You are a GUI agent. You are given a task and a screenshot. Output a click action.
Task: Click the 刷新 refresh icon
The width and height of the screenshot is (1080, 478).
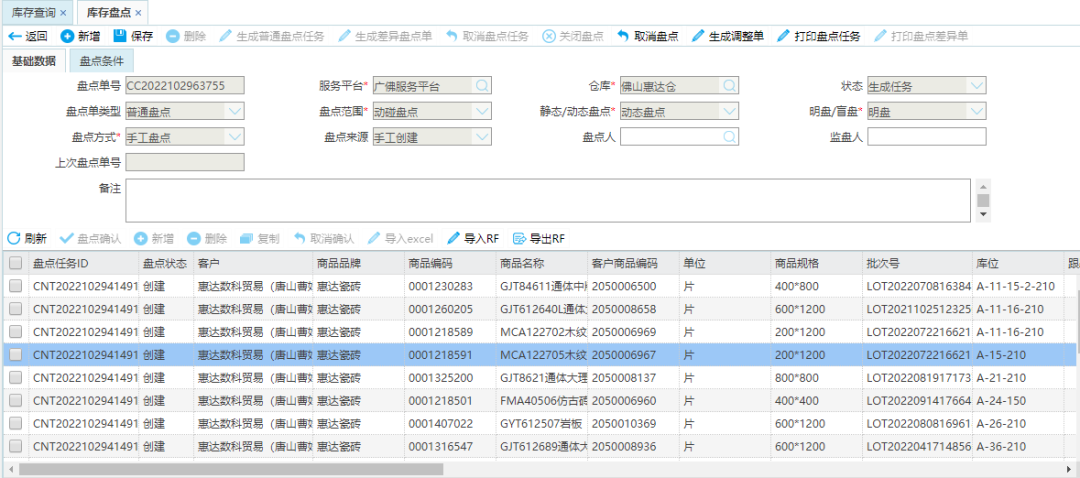click(14, 238)
